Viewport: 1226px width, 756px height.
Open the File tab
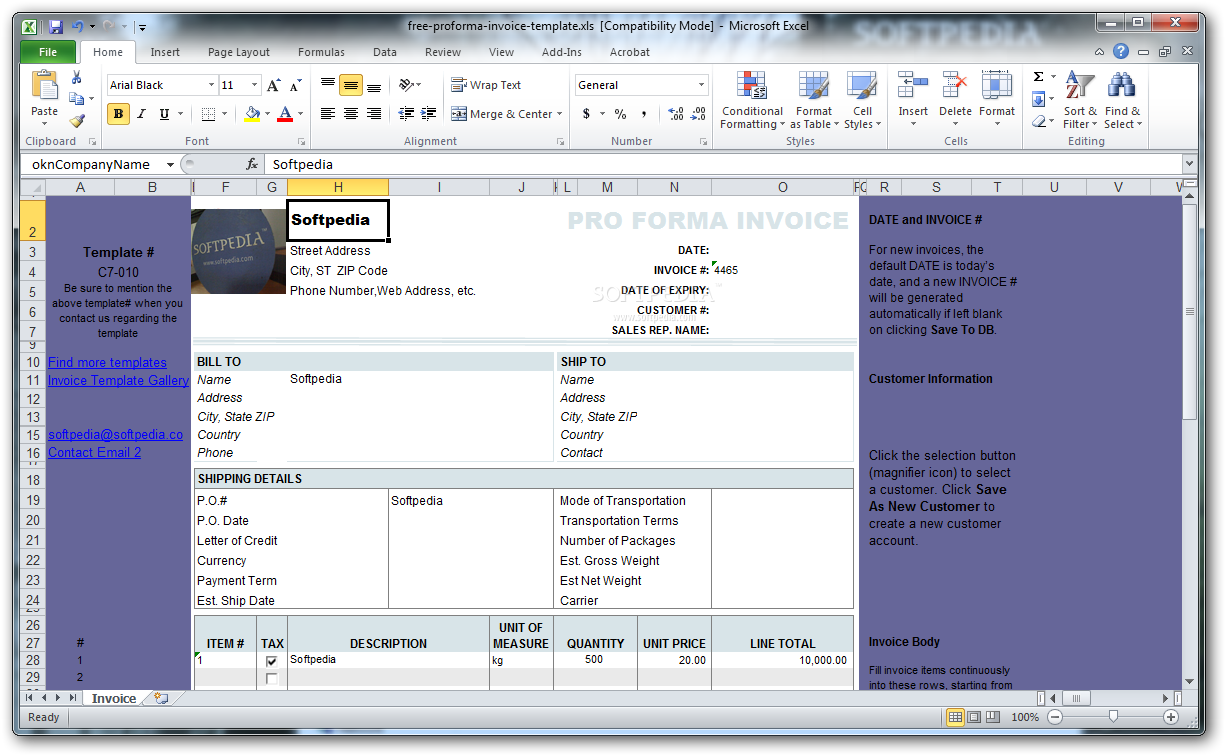[x=47, y=52]
